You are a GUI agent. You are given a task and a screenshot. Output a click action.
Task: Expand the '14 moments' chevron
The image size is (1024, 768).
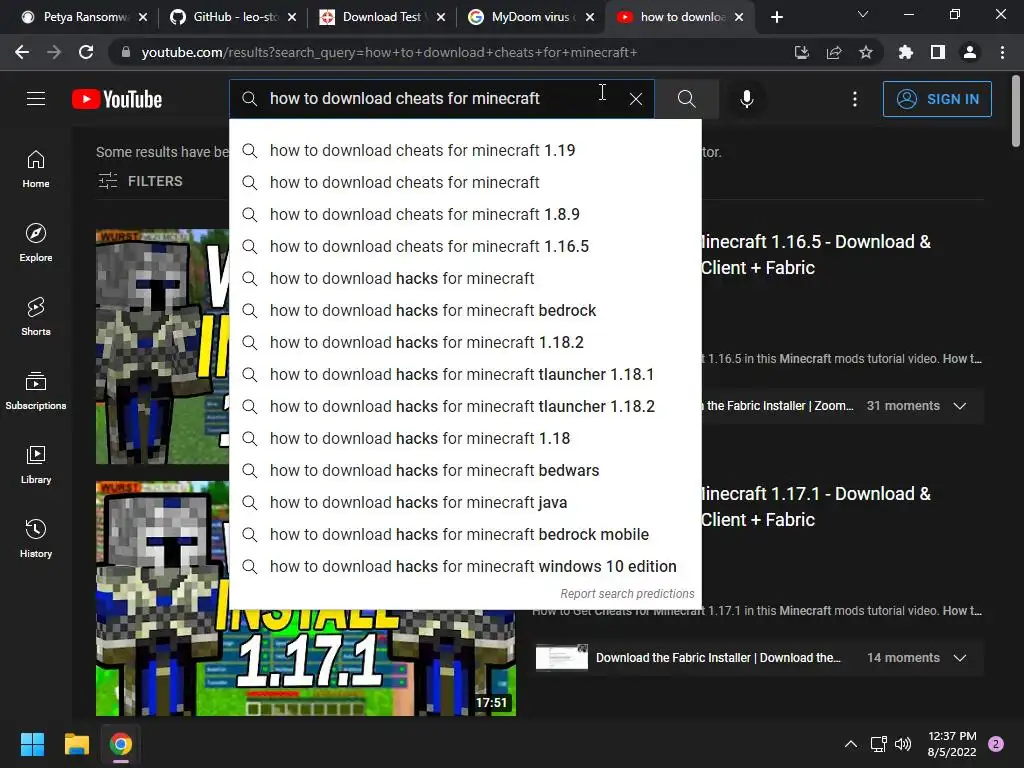click(x=959, y=658)
